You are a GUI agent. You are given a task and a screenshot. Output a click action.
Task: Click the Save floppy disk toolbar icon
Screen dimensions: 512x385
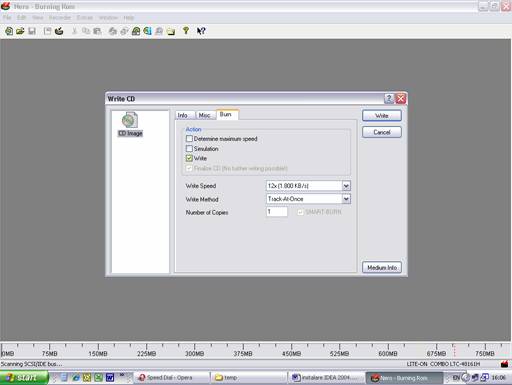pyautogui.click(x=32, y=31)
